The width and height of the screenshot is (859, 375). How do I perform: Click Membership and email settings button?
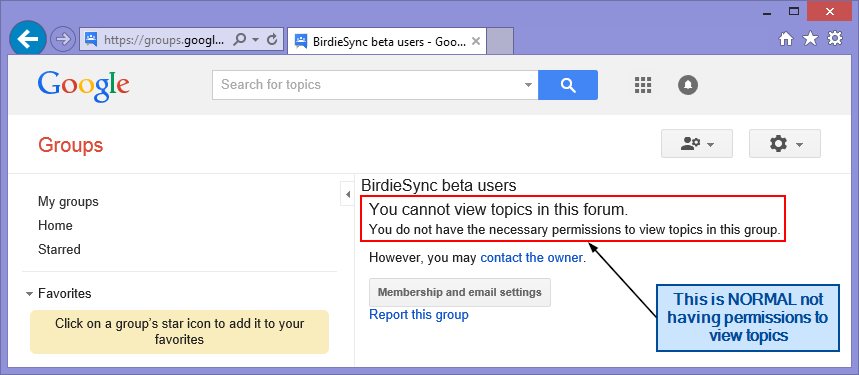(x=460, y=292)
